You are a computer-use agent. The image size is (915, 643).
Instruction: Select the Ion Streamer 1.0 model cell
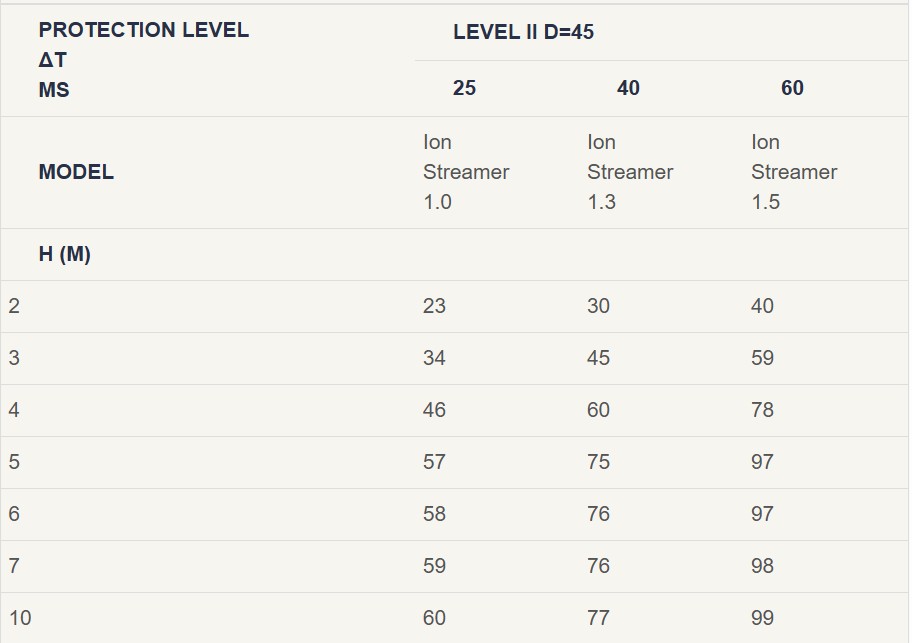[x=466, y=172]
